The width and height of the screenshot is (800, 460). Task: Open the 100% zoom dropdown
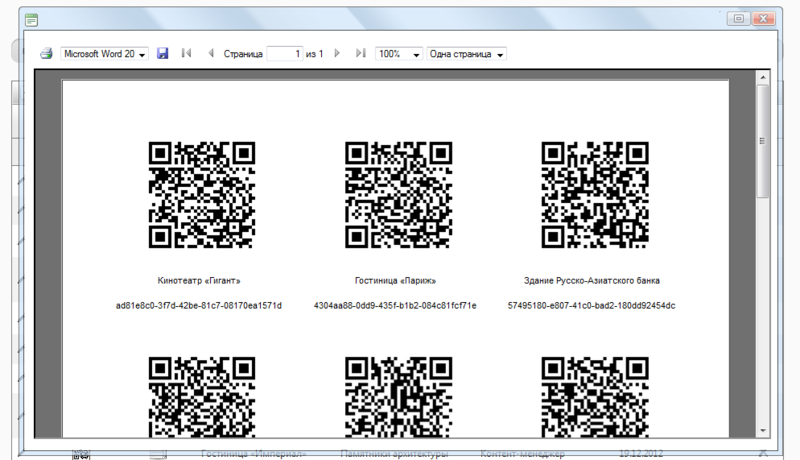(x=398, y=54)
